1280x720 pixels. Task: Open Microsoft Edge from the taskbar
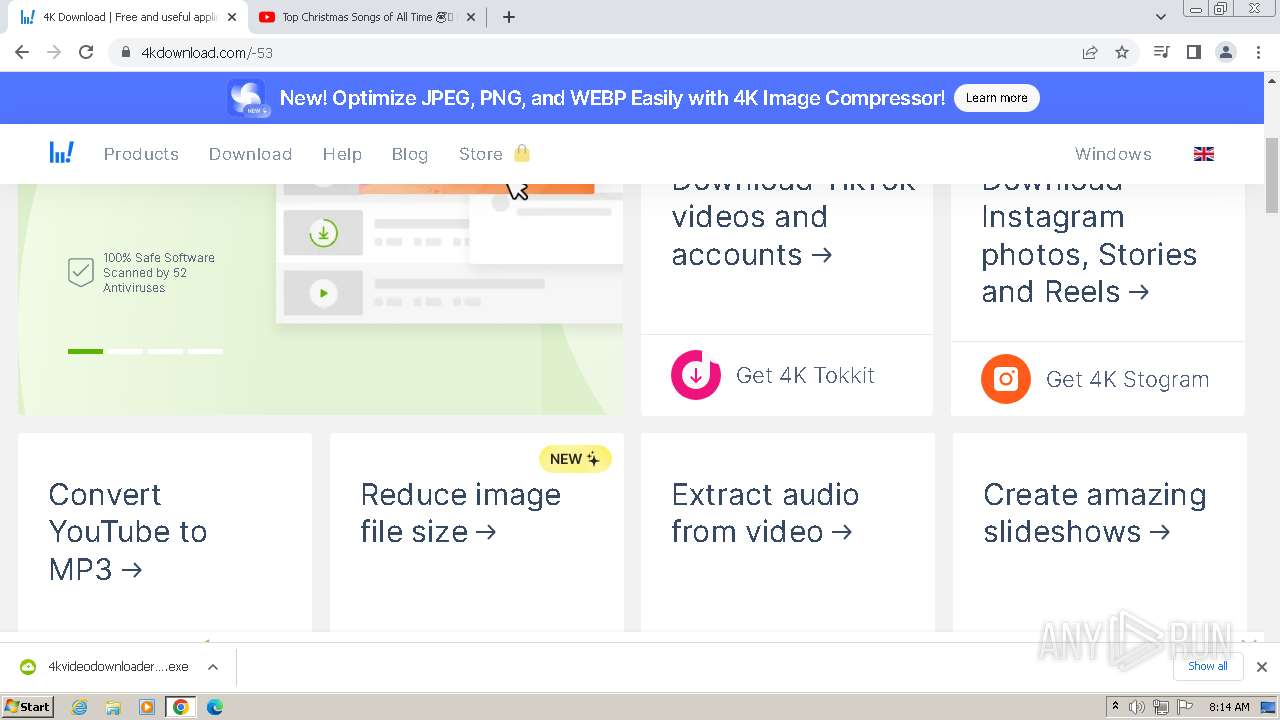[x=214, y=707]
